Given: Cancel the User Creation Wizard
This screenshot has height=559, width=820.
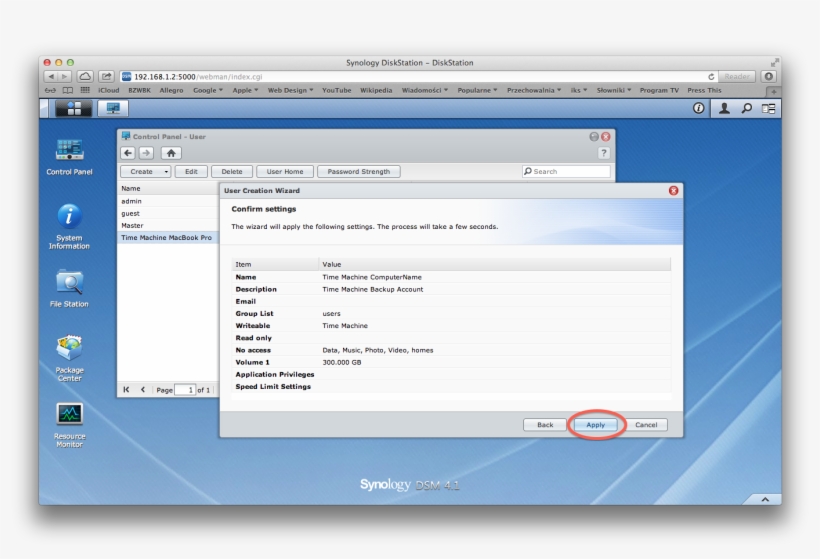Looking at the screenshot, I should point(646,425).
